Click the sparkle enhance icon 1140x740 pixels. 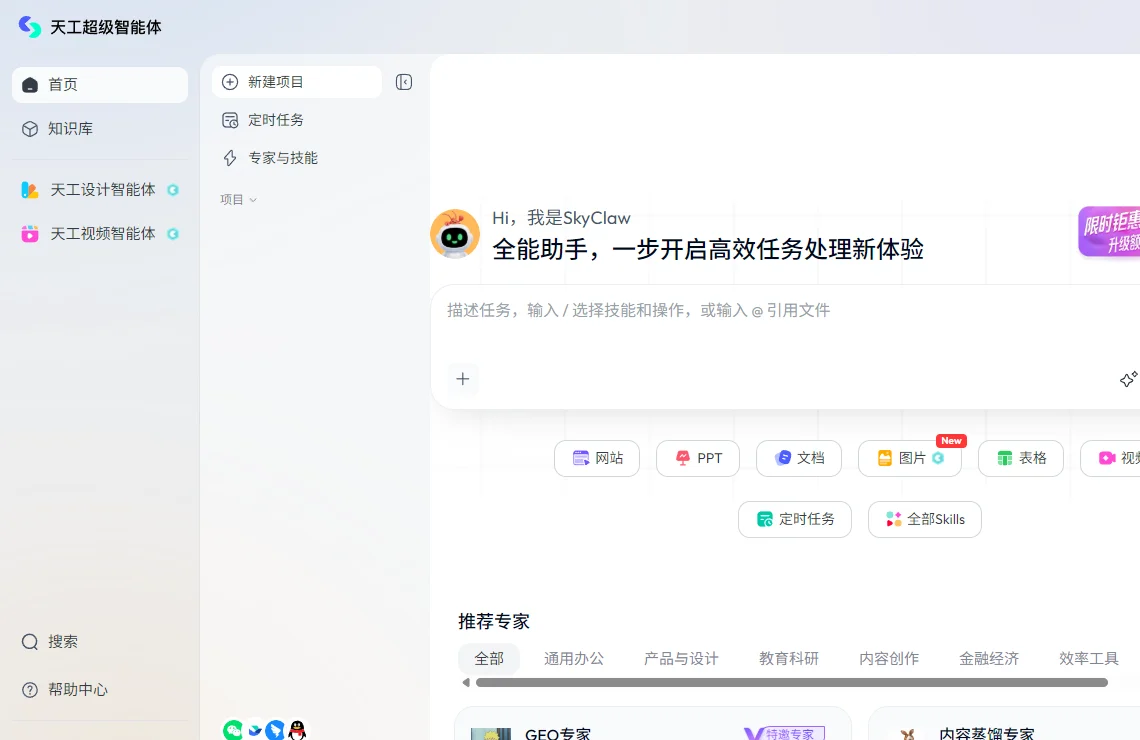tap(1128, 379)
